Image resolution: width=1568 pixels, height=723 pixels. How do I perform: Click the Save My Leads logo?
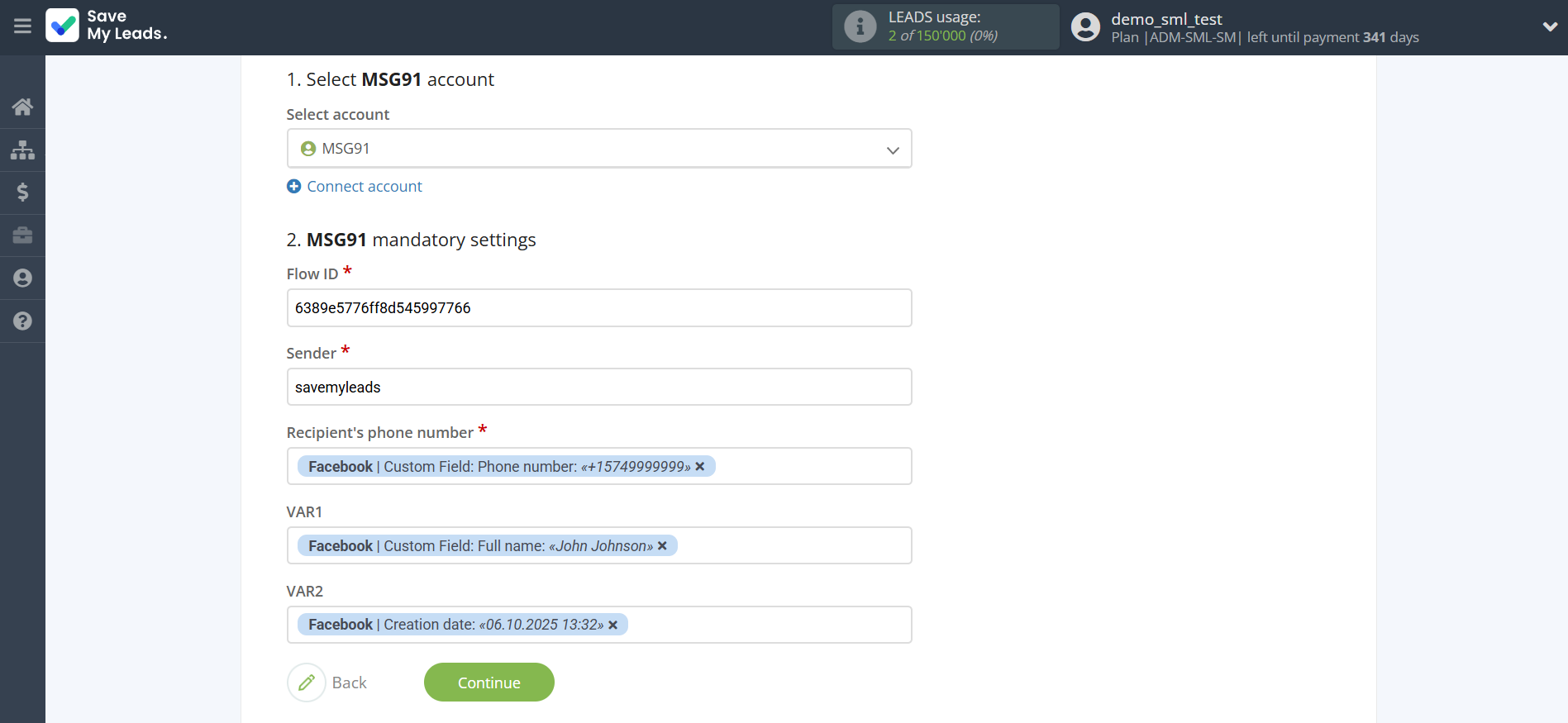(106, 26)
